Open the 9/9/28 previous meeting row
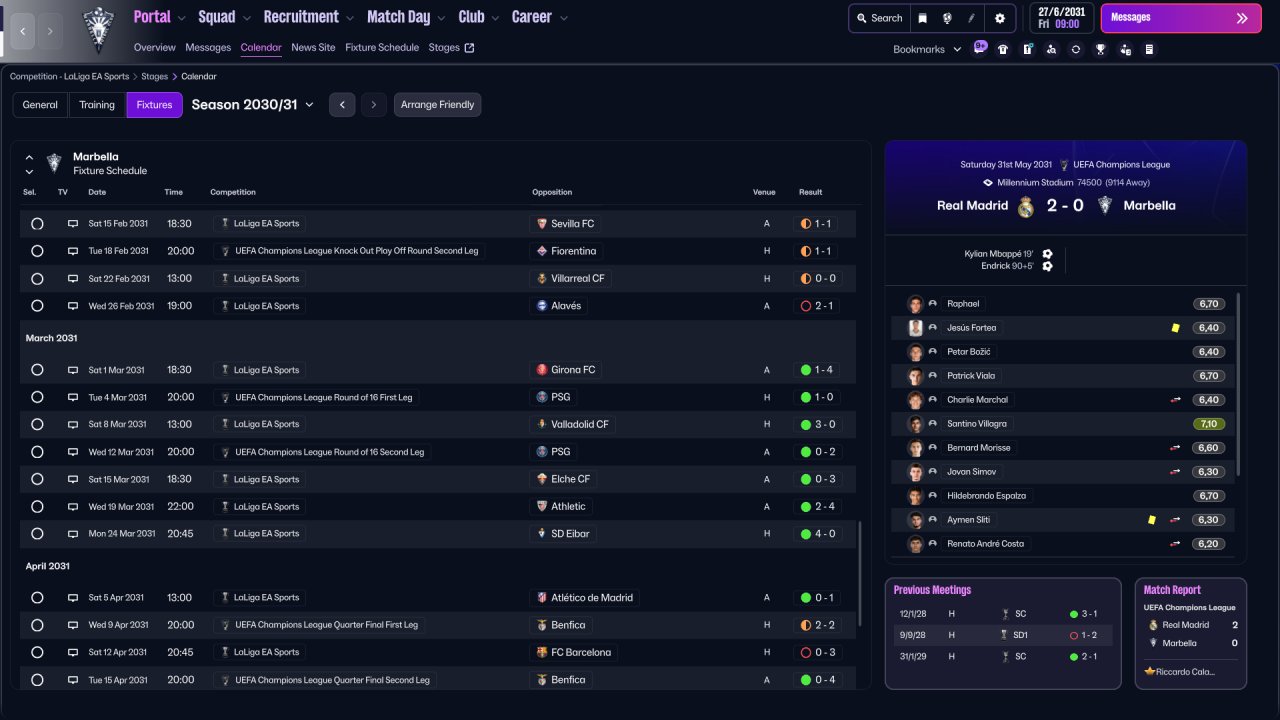Viewport: 1280px width, 720px height. click(x=1002, y=635)
